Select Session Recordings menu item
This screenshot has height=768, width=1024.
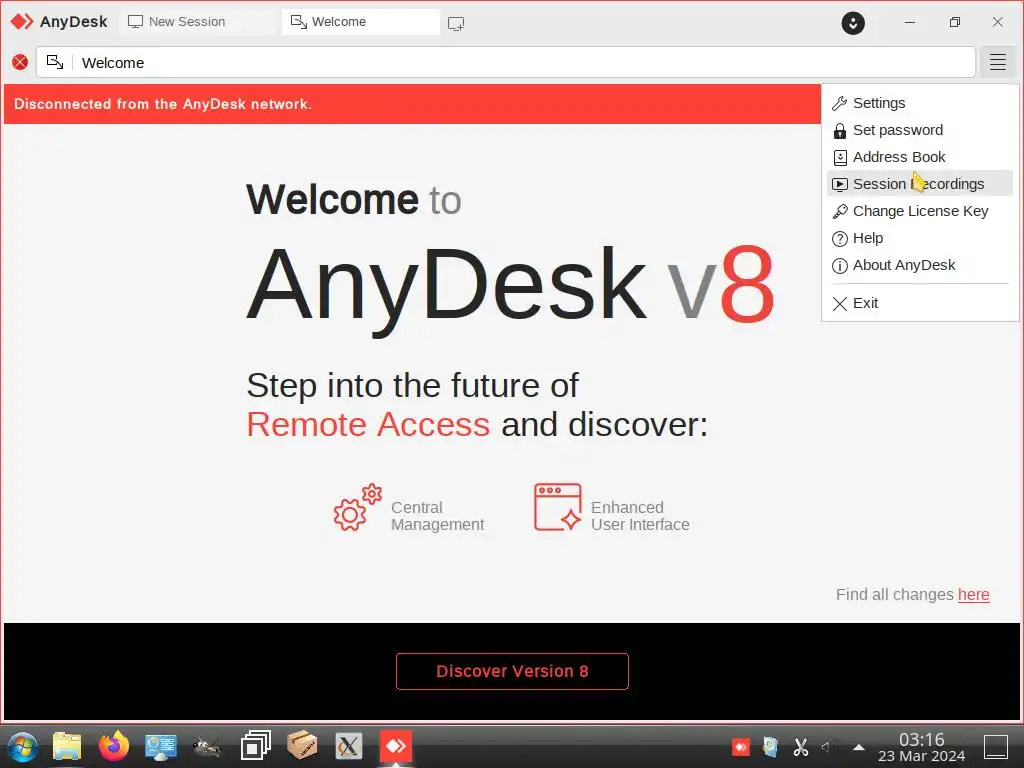tap(920, 184)
